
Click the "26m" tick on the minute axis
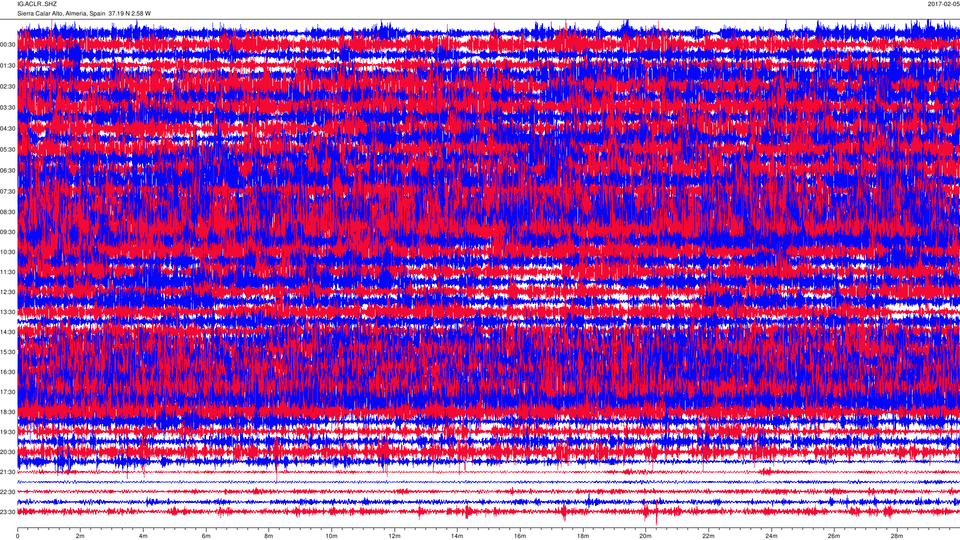coord(833,536)
